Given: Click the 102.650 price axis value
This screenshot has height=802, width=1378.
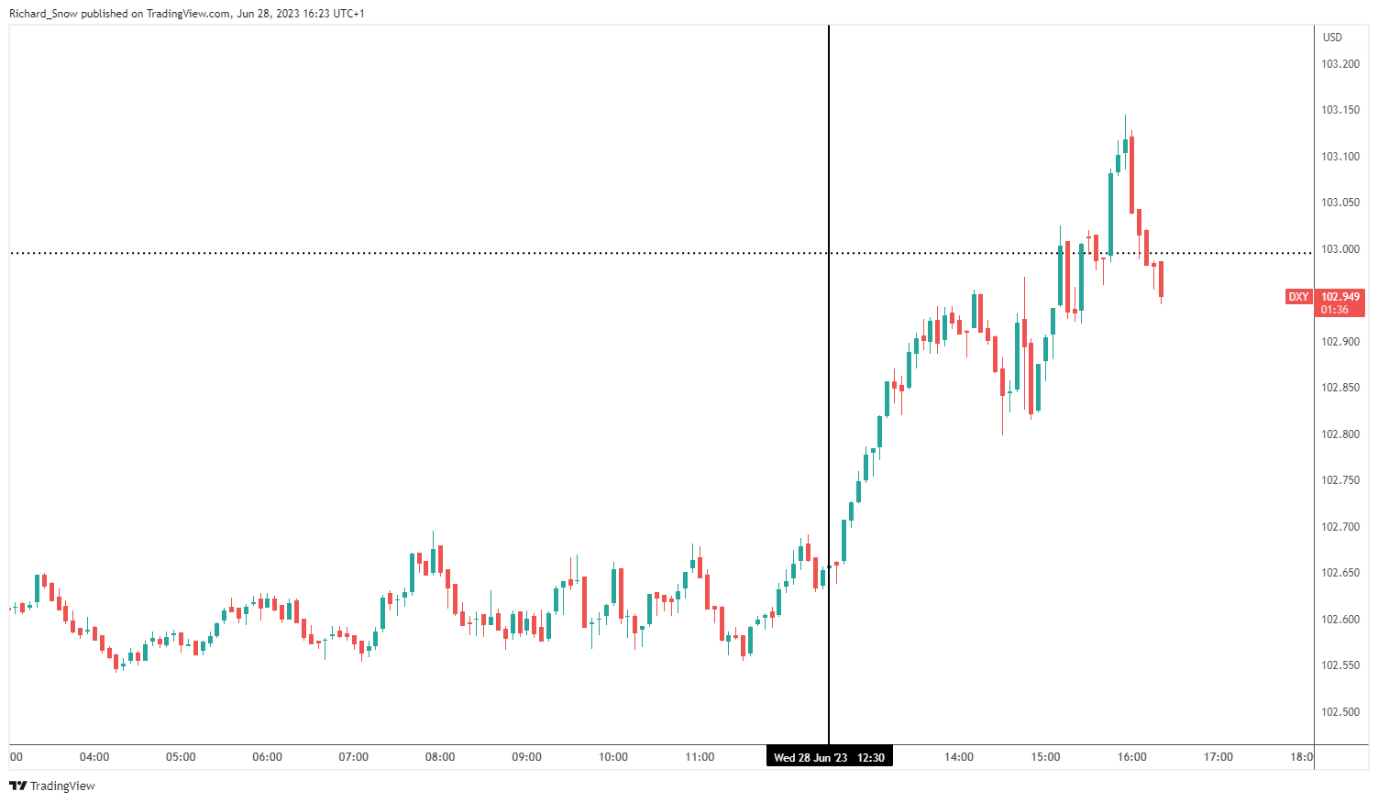Looking at the screenshot, I should 1341,574.
